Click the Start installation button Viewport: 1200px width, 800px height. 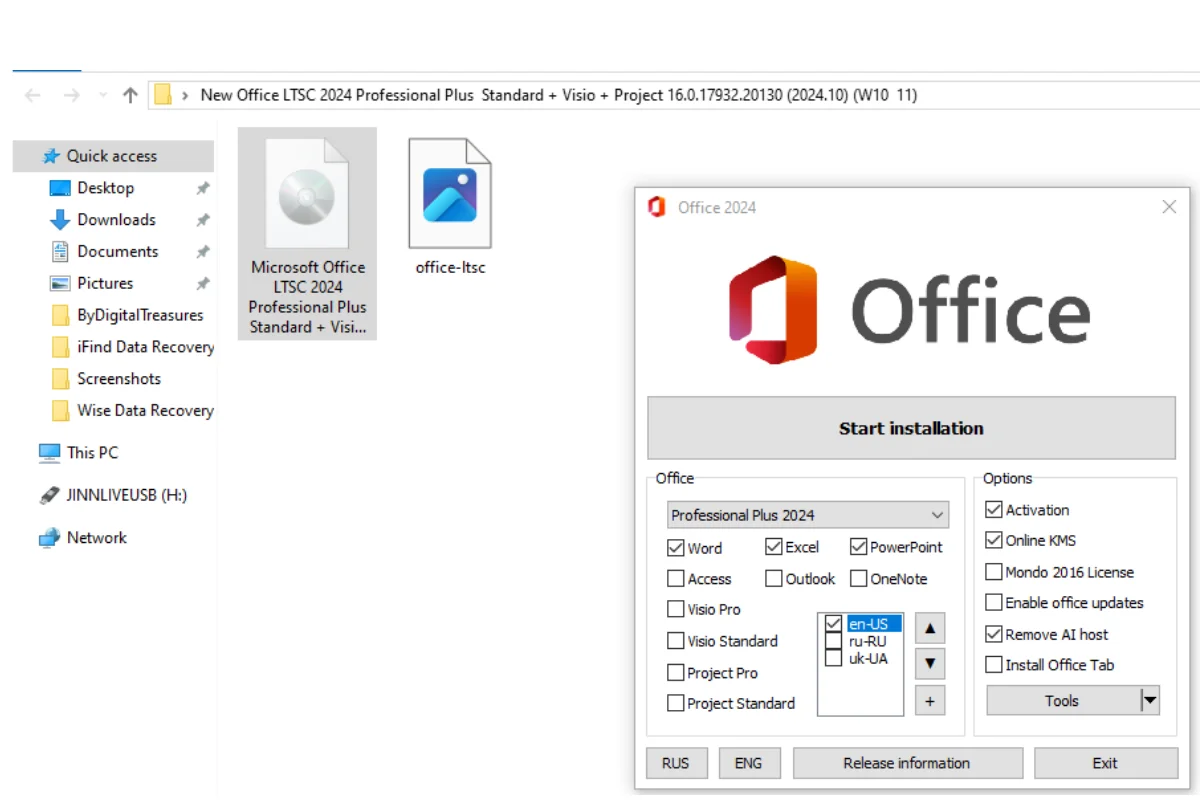(911, 428)
